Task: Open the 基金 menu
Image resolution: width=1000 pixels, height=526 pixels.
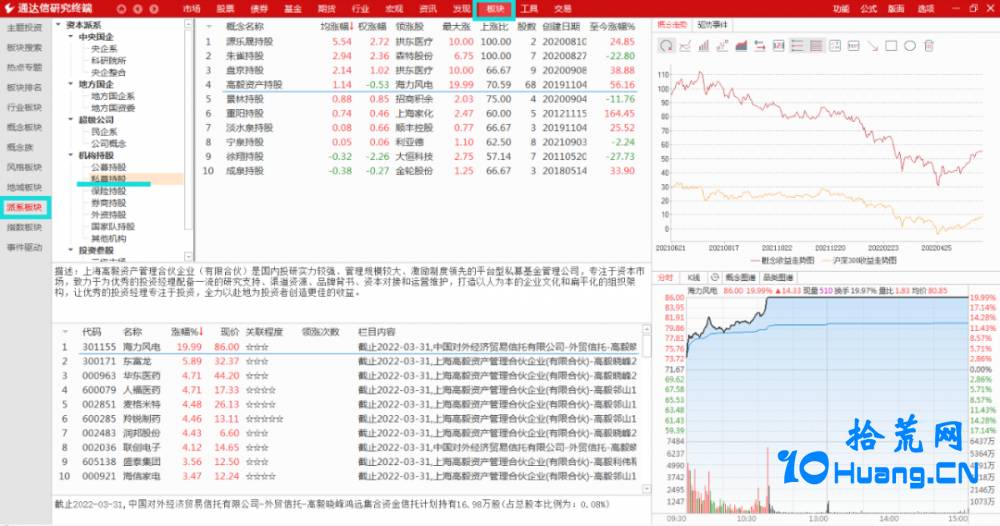Action: [293, 9]
